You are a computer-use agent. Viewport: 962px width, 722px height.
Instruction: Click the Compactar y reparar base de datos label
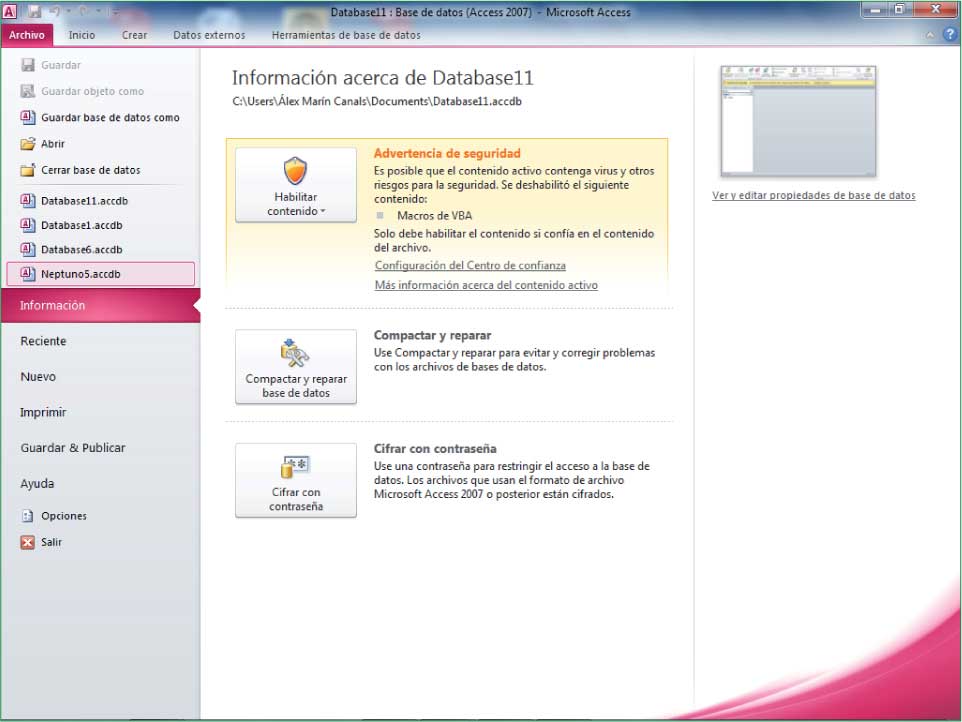pyautogui.click(x=296, y=386)
